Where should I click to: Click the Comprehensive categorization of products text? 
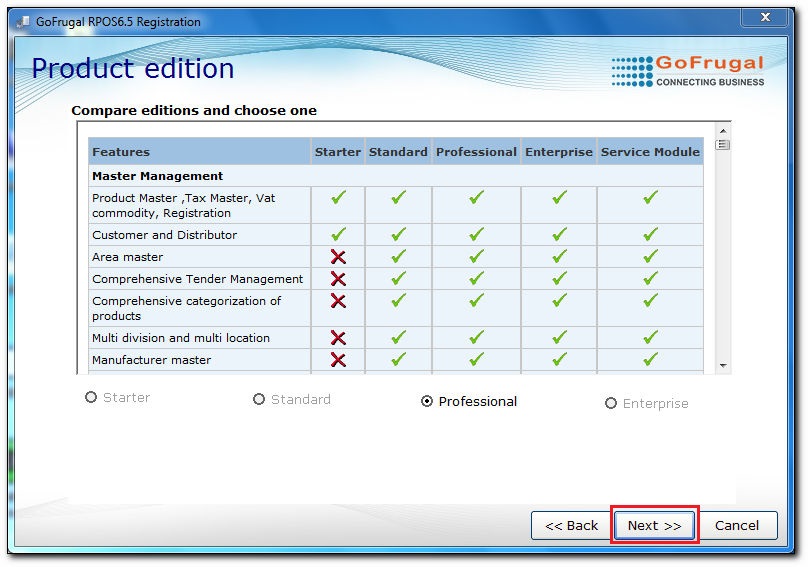tap(187, 308)
